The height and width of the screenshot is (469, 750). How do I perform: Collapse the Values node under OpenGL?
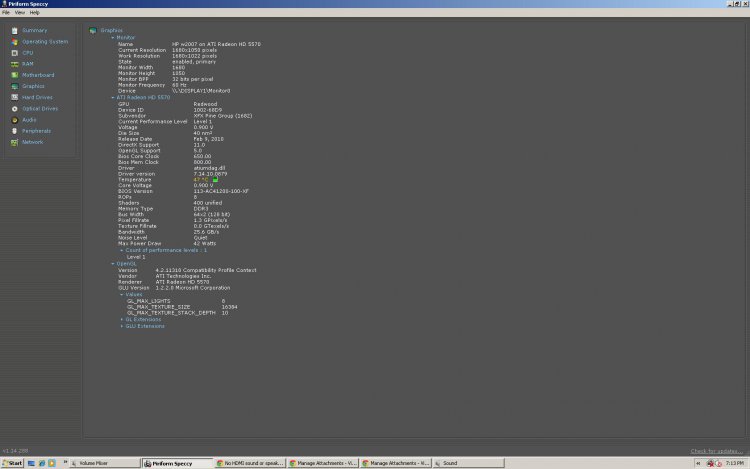(x=121, y=295)
